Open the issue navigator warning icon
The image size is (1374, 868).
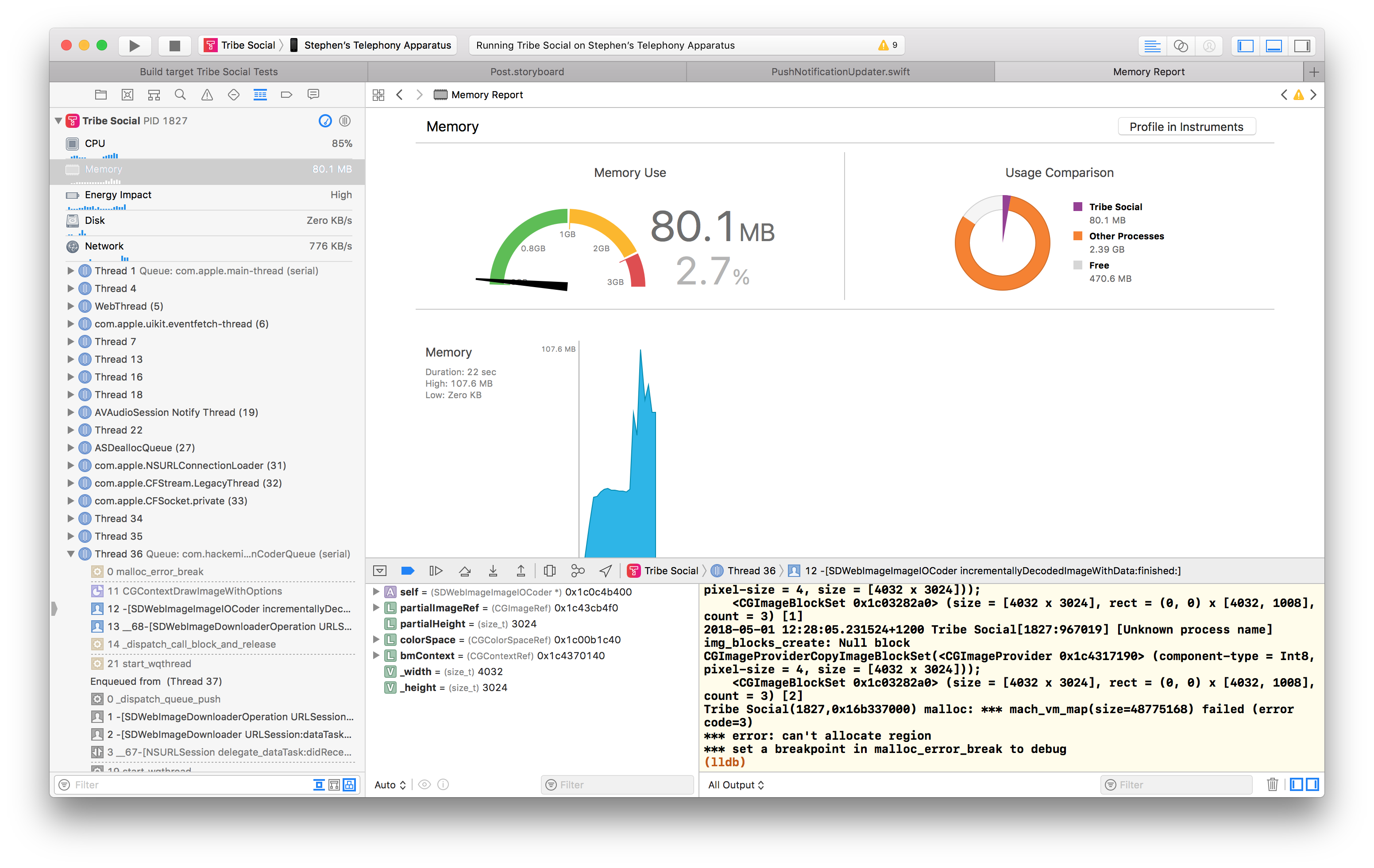(207, 95)
